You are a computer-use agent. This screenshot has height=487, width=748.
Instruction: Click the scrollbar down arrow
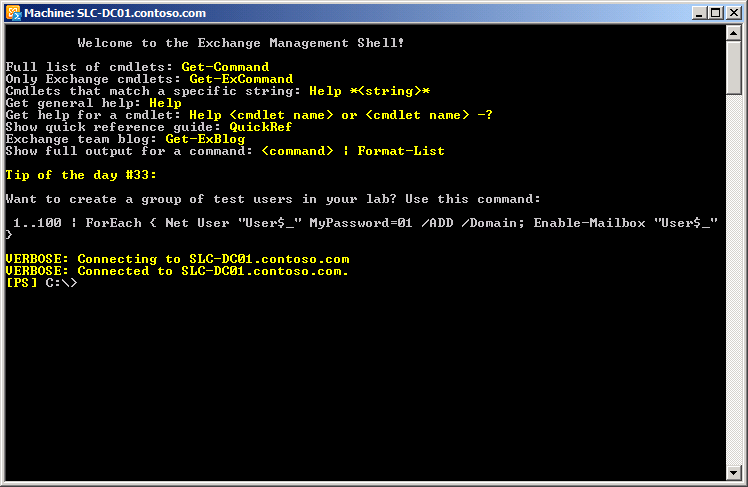(x=734, y=473)
